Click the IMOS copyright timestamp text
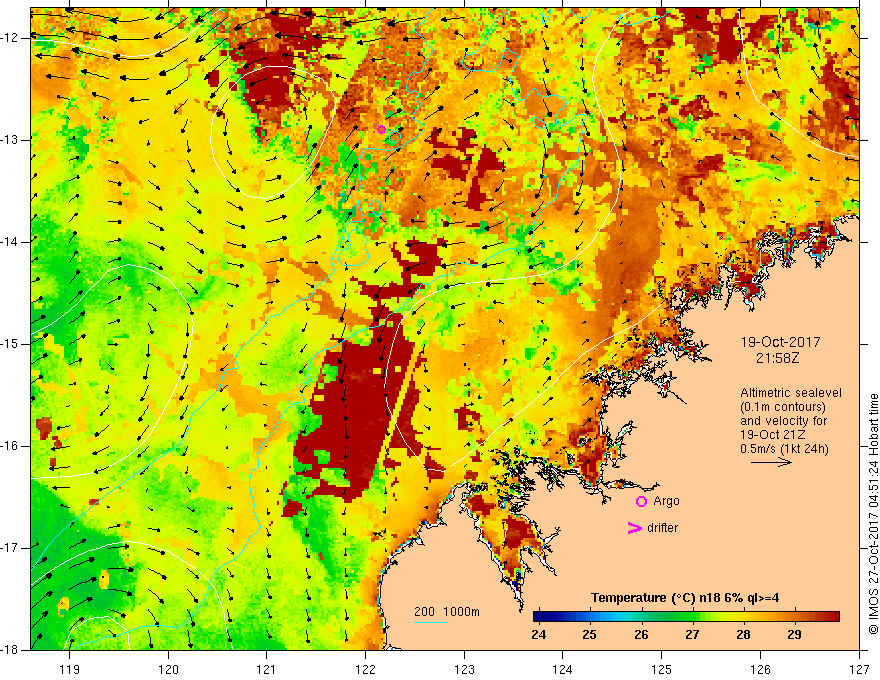Screen dimensions: 880x680 pos(873,514)
